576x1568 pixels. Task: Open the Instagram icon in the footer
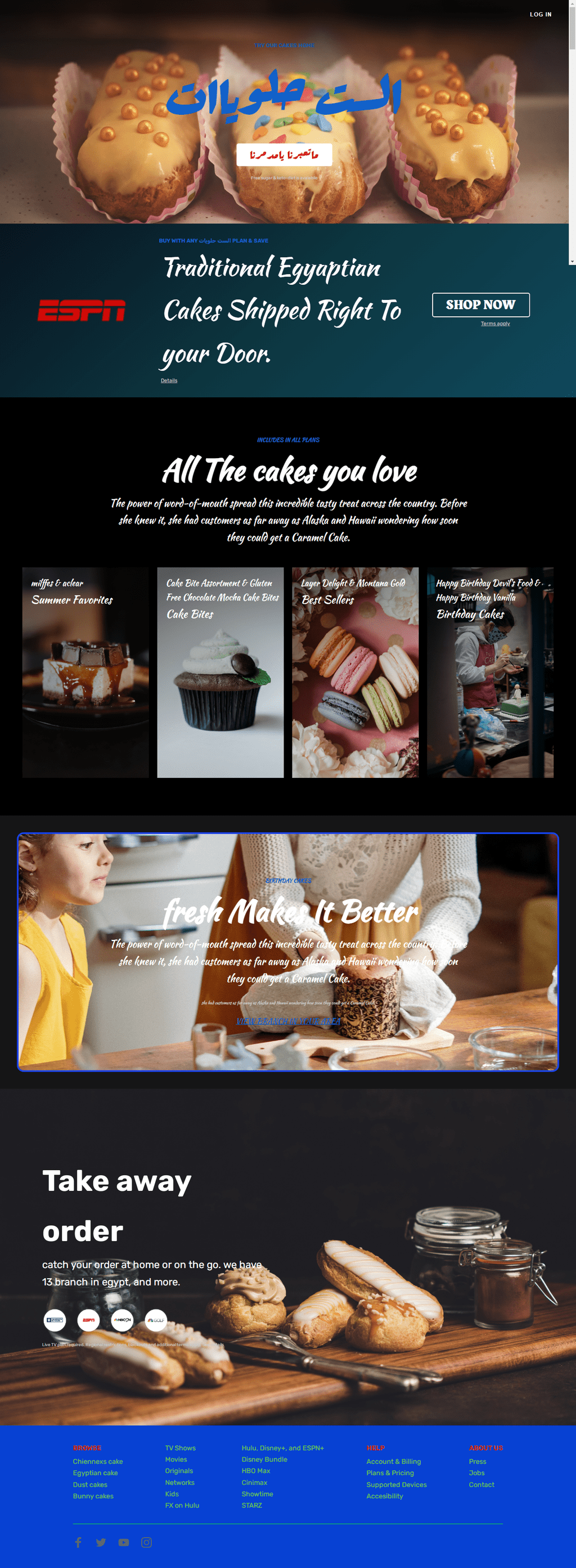coord(147,1542)
